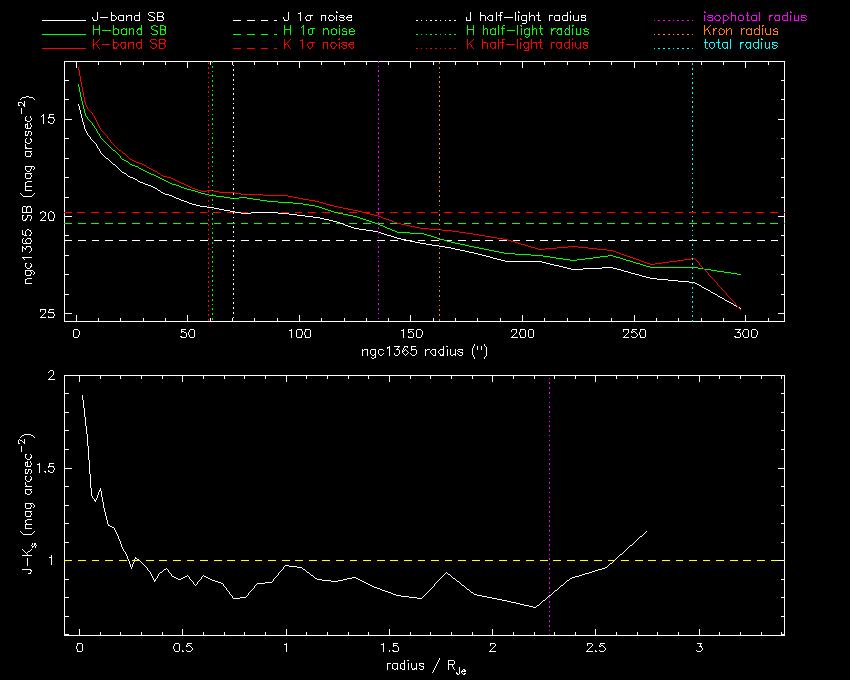Screen dimensions: 850x680
Task: Select the orange Kron radius legend label
Action: pyautogui.click(x=741, y=32)
